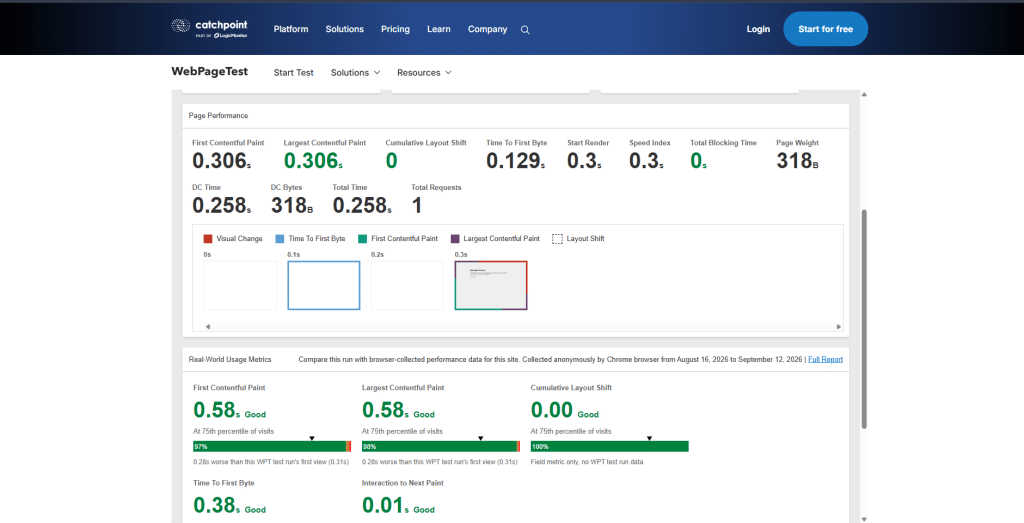Click the purple Largest Contentful Paint legend swatch
Image resolution: width=1024 pixels, height=523 pixels.
click(455, 239)
